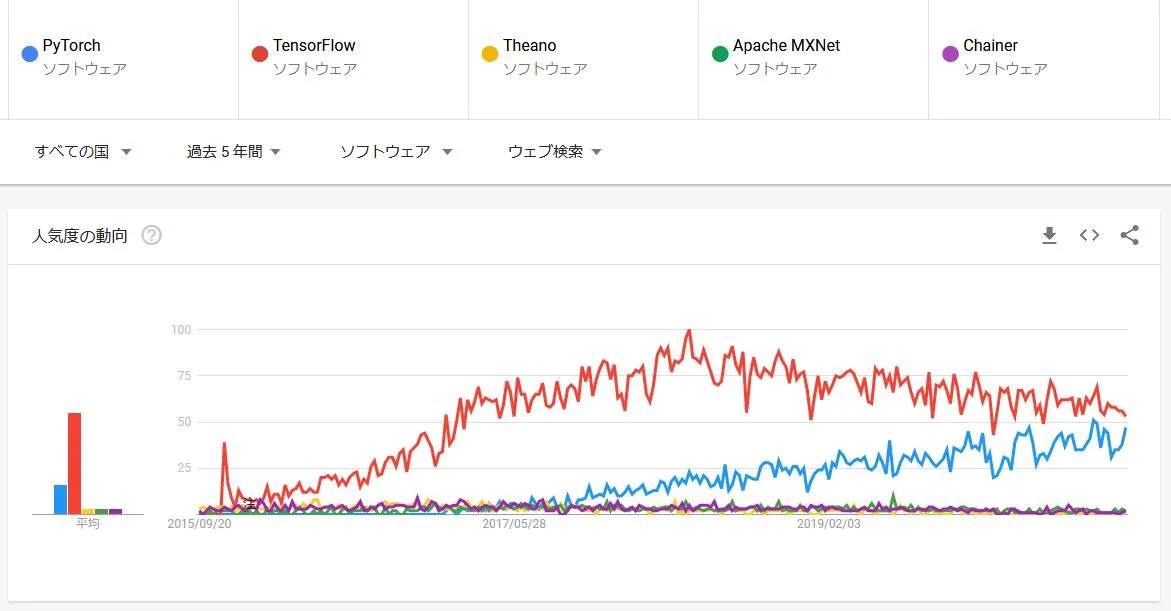Click the Apache MXNet green color dot

[719, 53]
